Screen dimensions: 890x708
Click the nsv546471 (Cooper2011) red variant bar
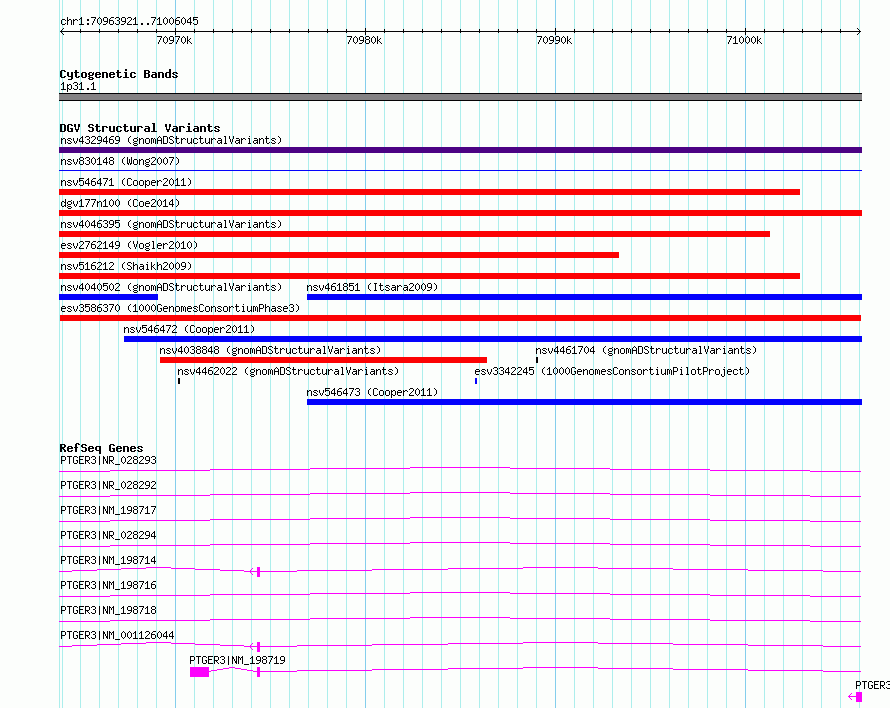429,192
